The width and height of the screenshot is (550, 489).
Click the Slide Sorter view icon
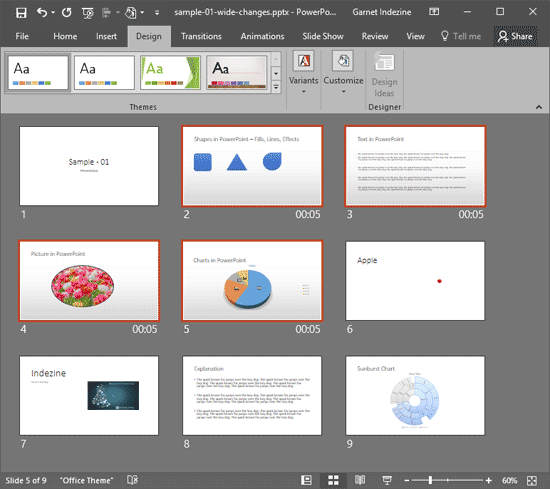tap(333, 480)
